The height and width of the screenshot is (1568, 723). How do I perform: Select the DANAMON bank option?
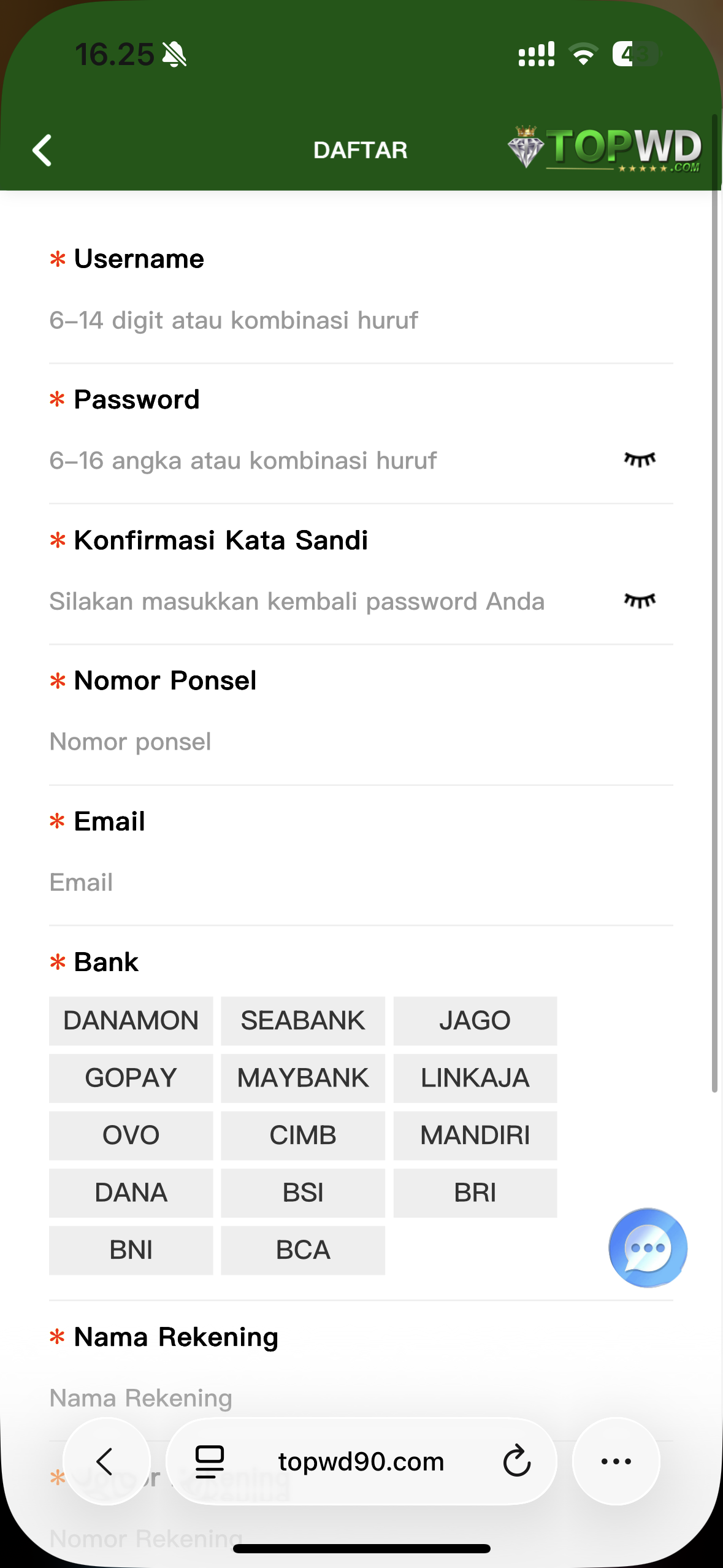point(131,1021)
